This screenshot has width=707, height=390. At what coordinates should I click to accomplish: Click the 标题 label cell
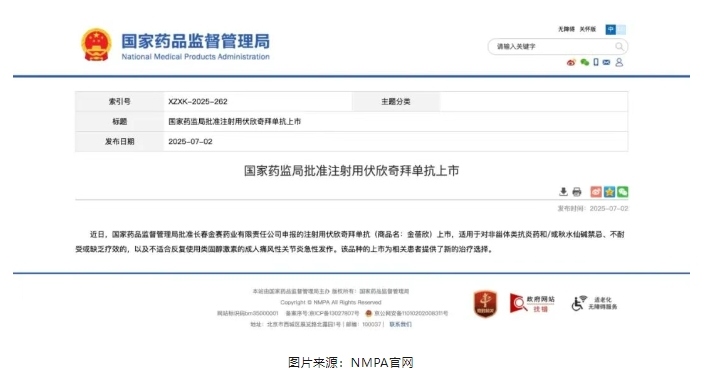click(119, 122)
